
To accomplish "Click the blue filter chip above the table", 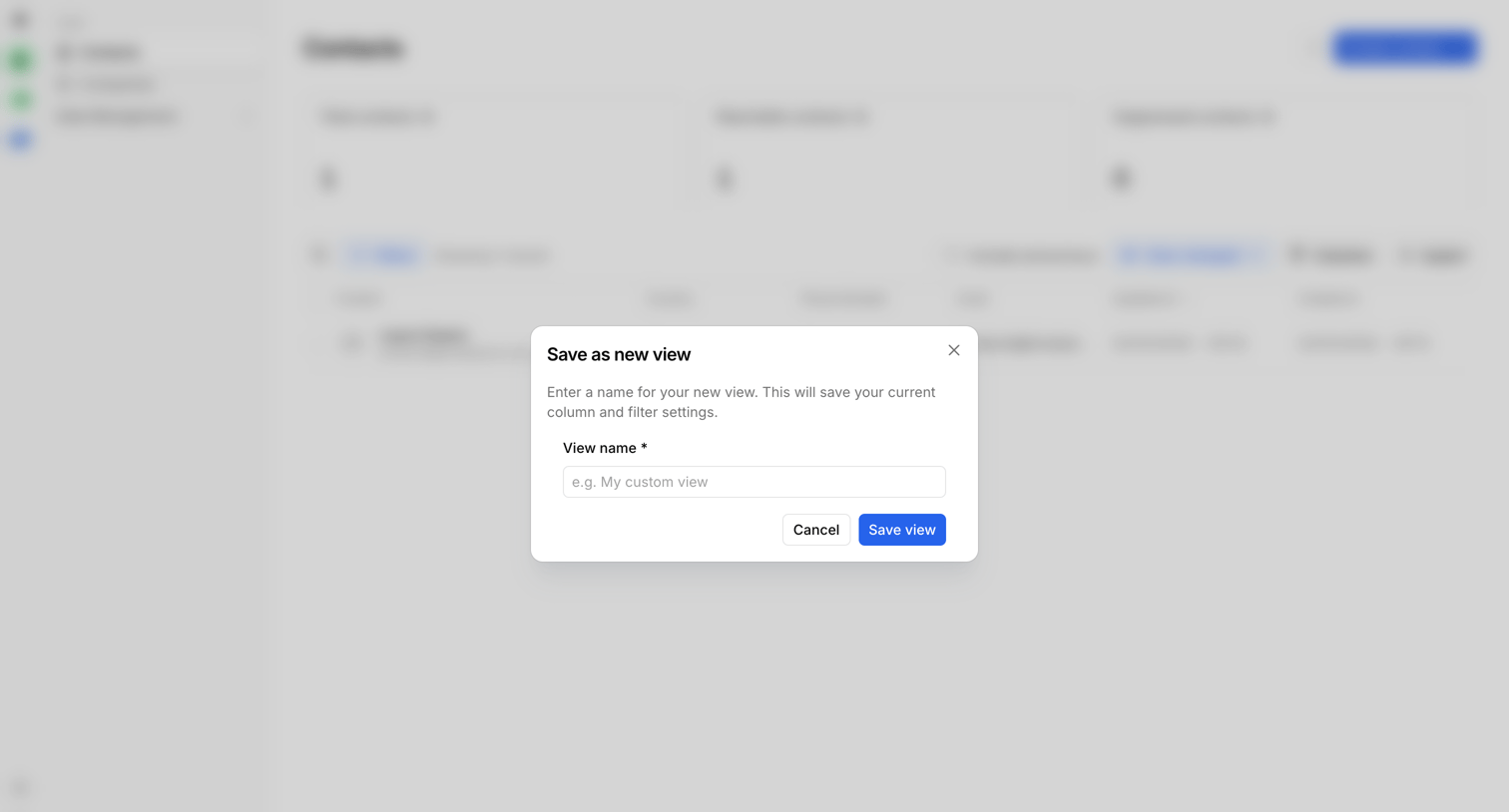I will (385, 255).
